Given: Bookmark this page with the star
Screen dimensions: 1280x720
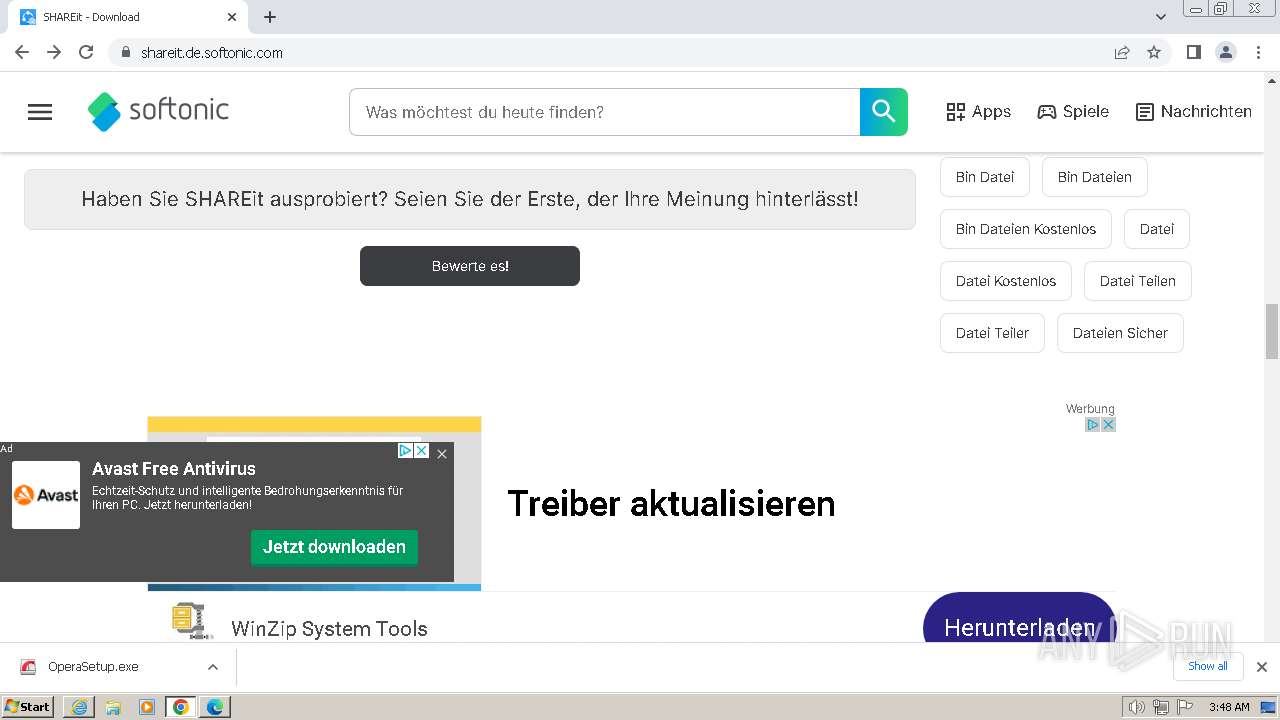Looking at the screenshot, I should pyautogui.click(x=1154, y=52).
